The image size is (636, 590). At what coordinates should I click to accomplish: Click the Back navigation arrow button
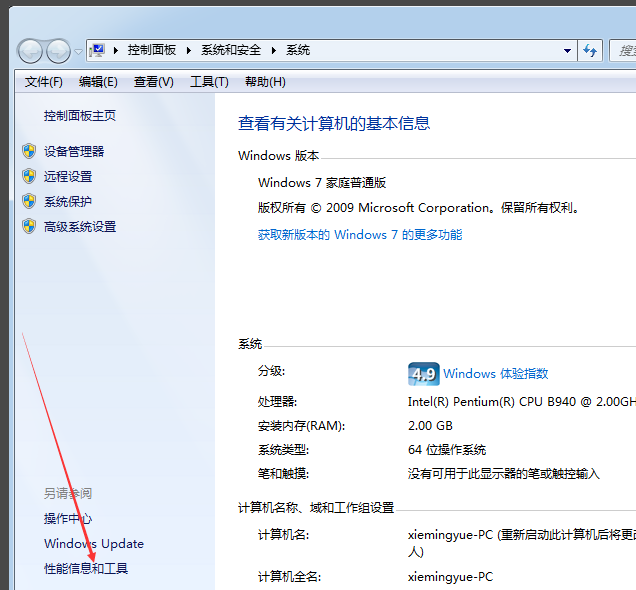click(30, 50)
